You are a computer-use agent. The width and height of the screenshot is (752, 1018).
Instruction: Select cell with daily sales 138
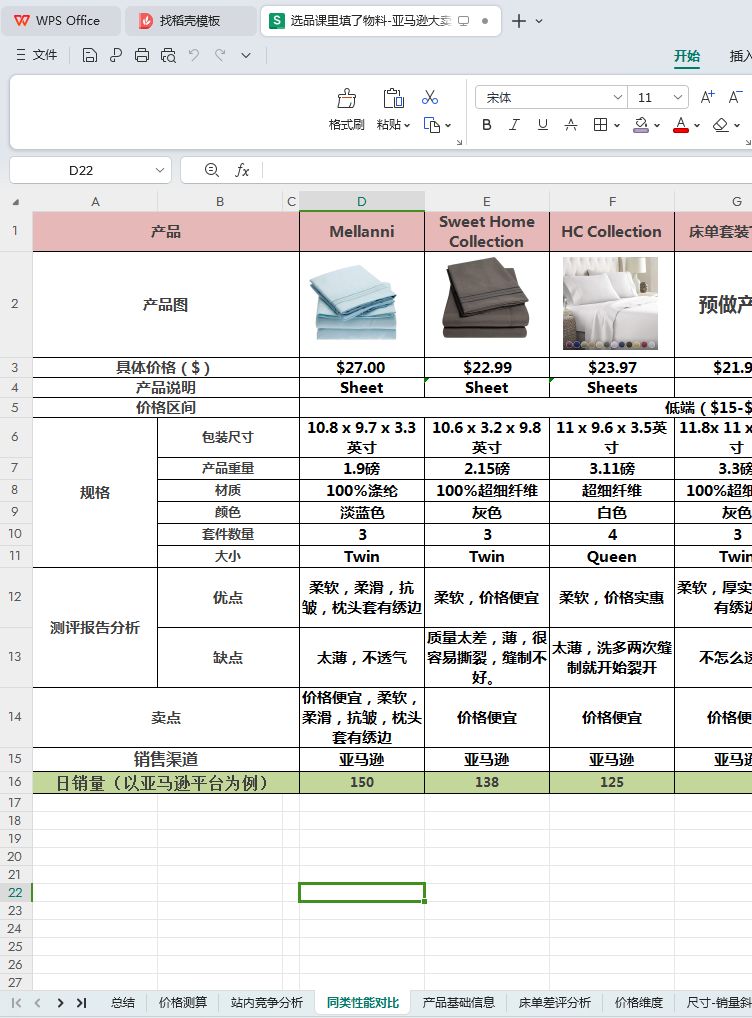(487, 782)
